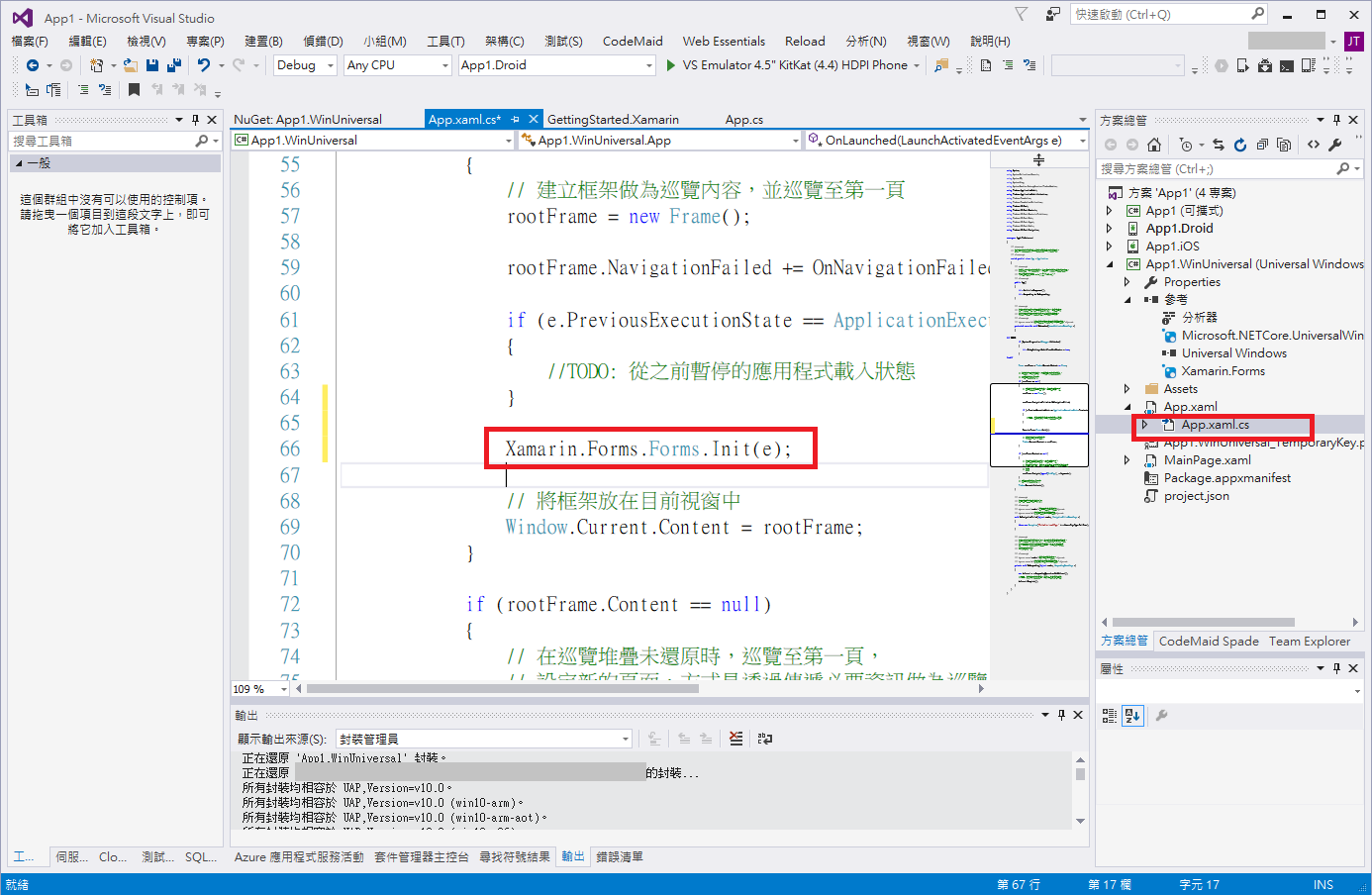Select project.json in Solution Explorer
This screenshot has height=895, width=1372.
point(1196,496)
